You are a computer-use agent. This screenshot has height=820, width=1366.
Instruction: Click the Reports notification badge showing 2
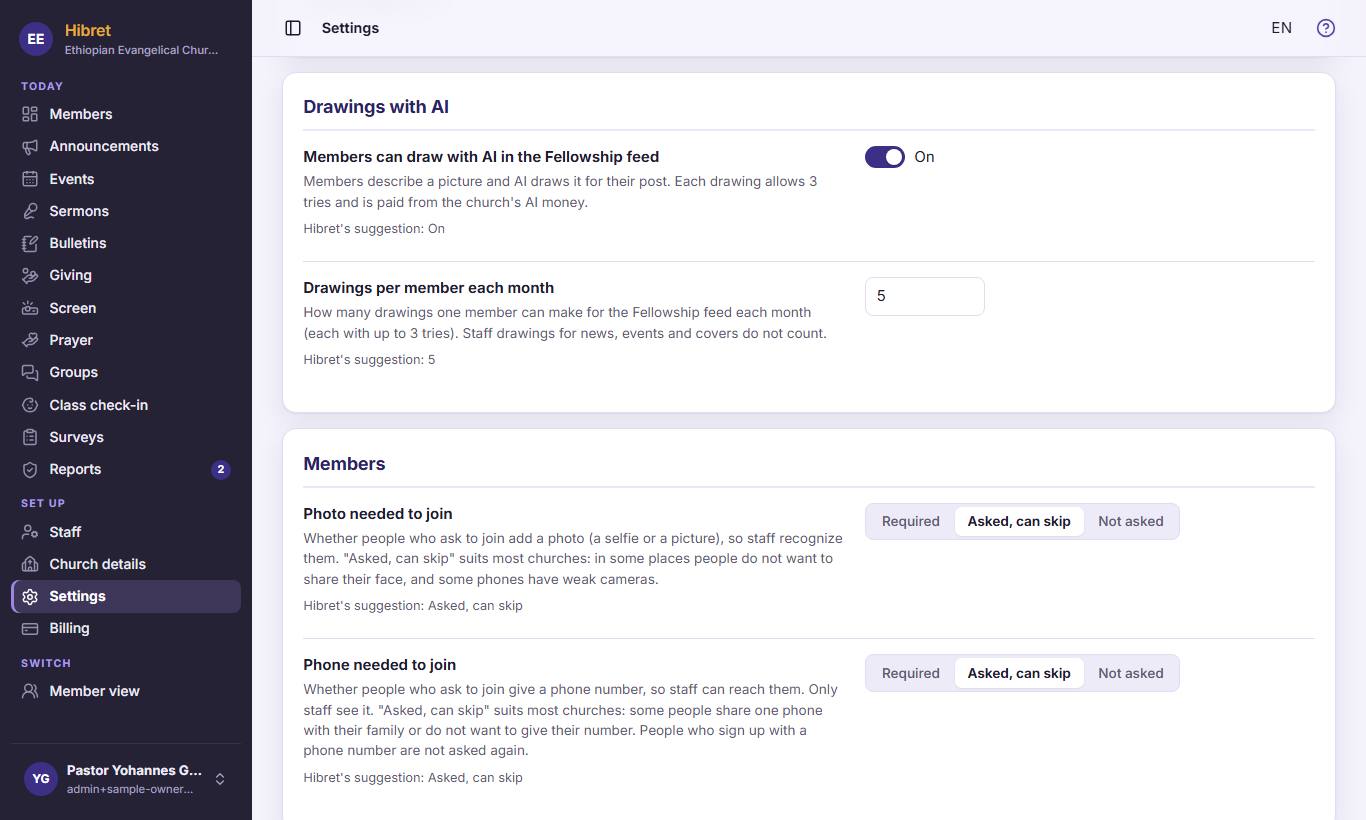click(221, 469)
